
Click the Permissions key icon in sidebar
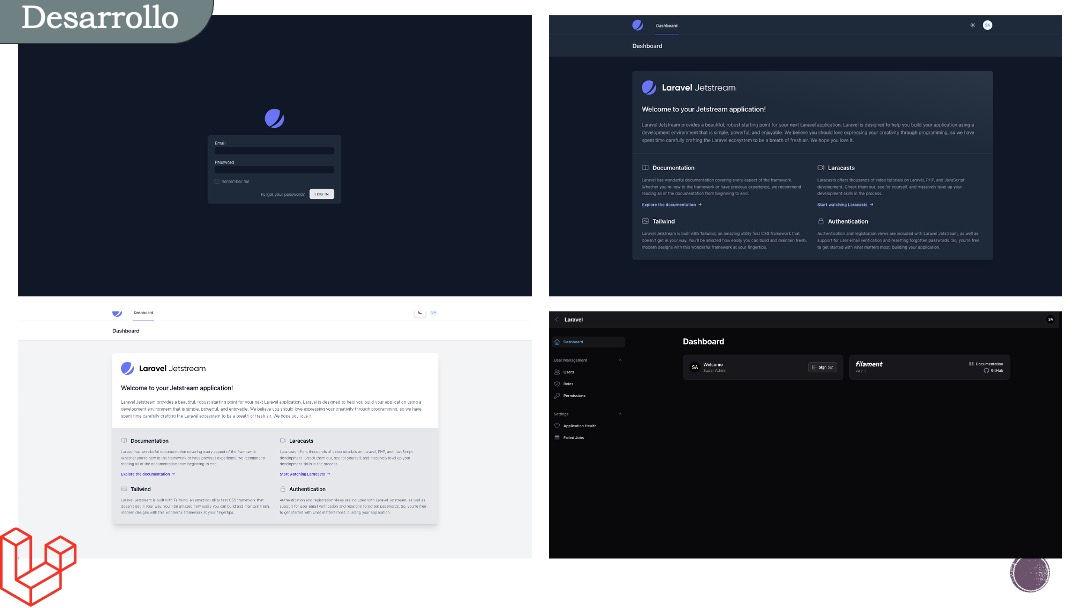click(557, 396)
